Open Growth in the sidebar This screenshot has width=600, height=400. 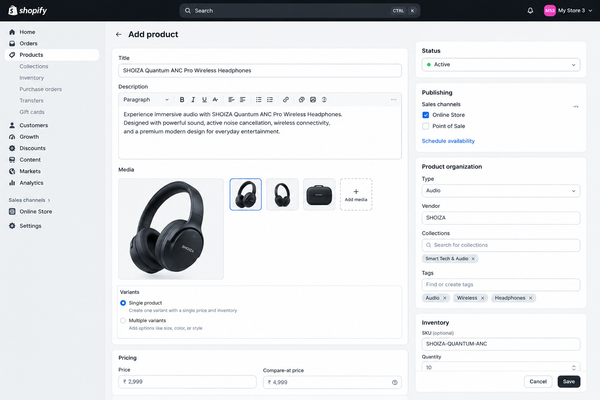click(x=29, y=137)
